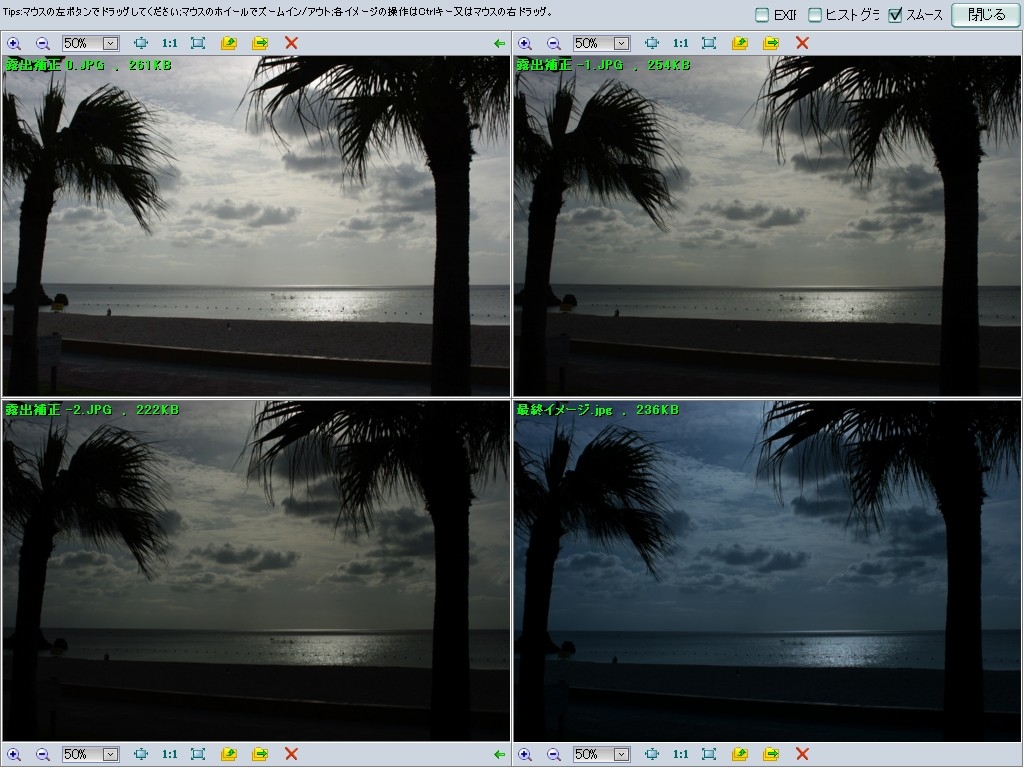
Task: Delete 露出補正 0.JPG with red X
Action: [291, 43]
